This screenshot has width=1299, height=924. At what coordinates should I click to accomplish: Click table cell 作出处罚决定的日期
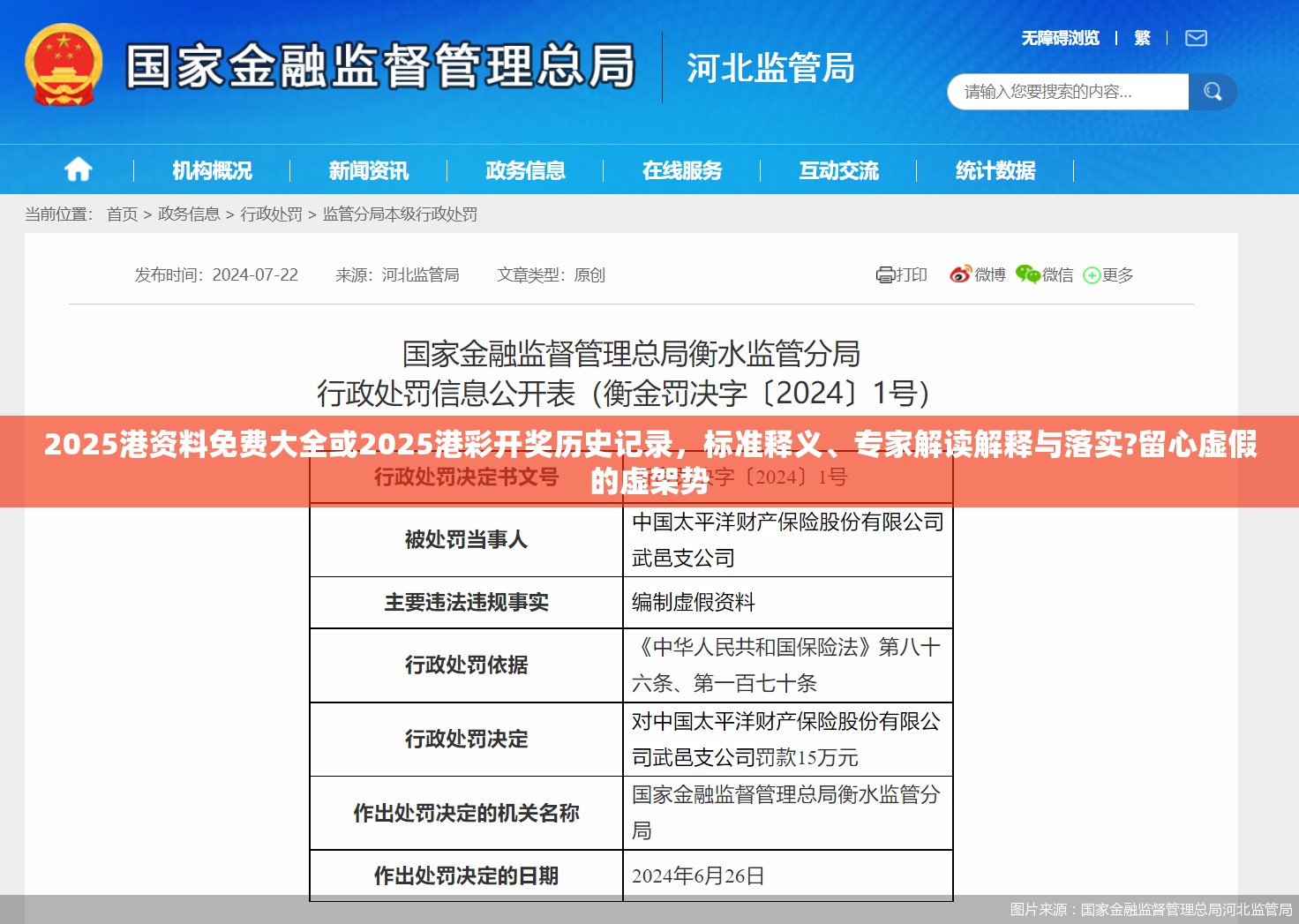466,875
